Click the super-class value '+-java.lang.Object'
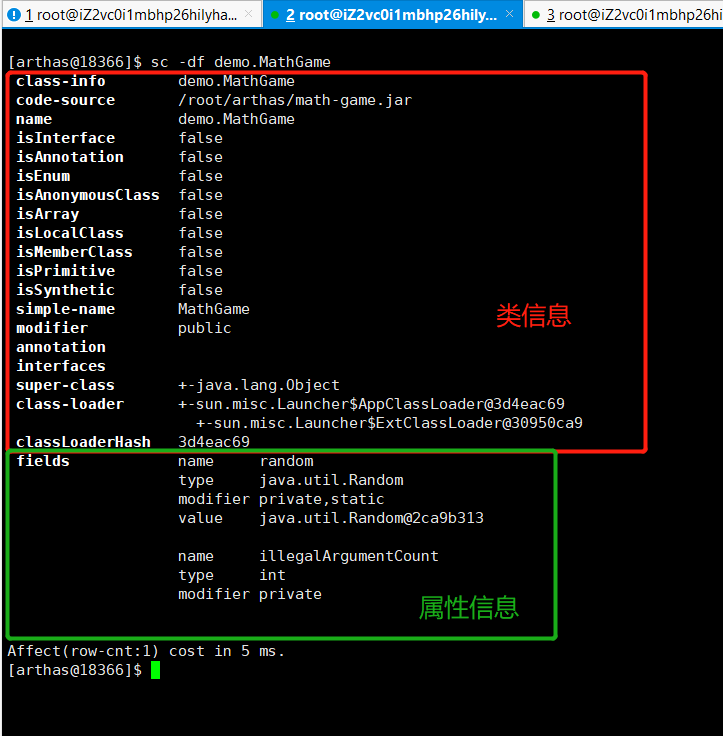The width and height of the screenshot is (723, 736). tap(259, 385)
